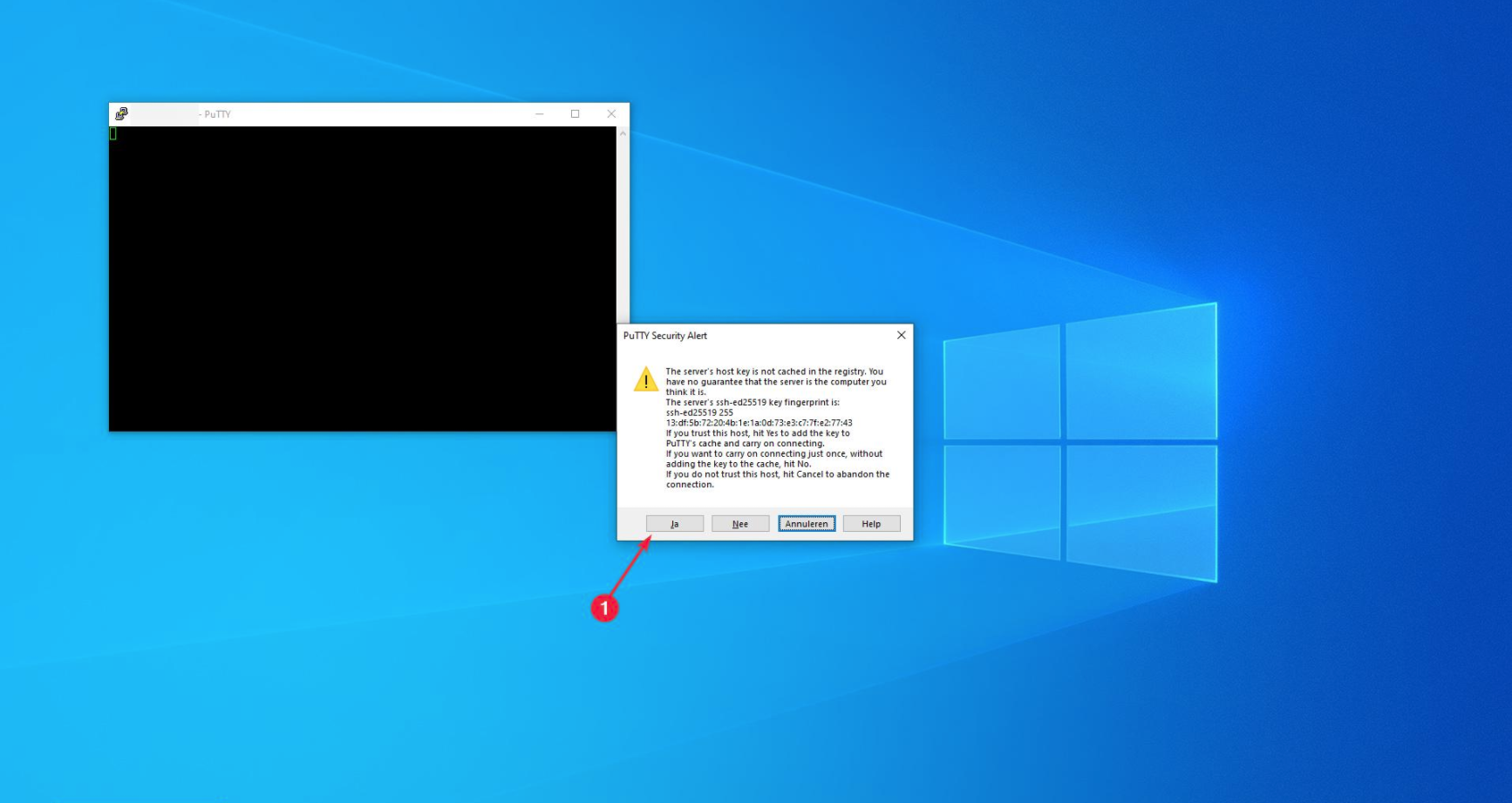Click the yellow warning triangle icon
1512x803 pixels.
click(645, 379)
